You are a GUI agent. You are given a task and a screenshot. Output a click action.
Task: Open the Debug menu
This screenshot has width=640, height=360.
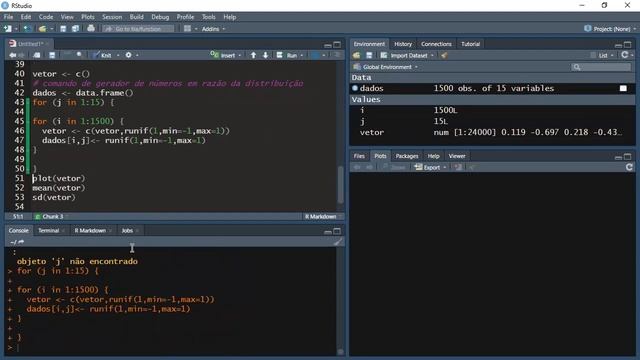coord(160,17)
